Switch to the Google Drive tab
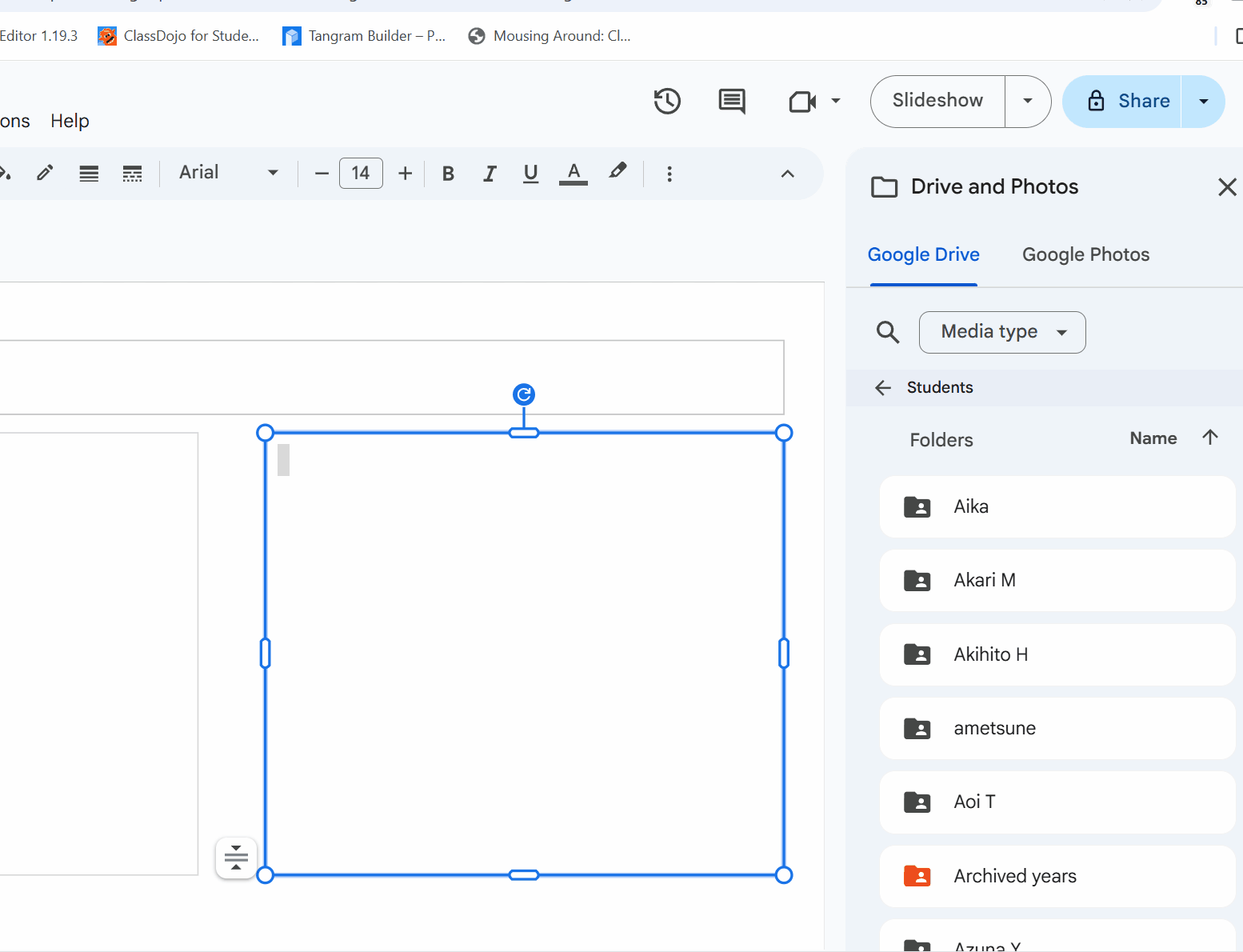Image resolution: width=1243 pixels, height=952 pixels. click(924, 254)
